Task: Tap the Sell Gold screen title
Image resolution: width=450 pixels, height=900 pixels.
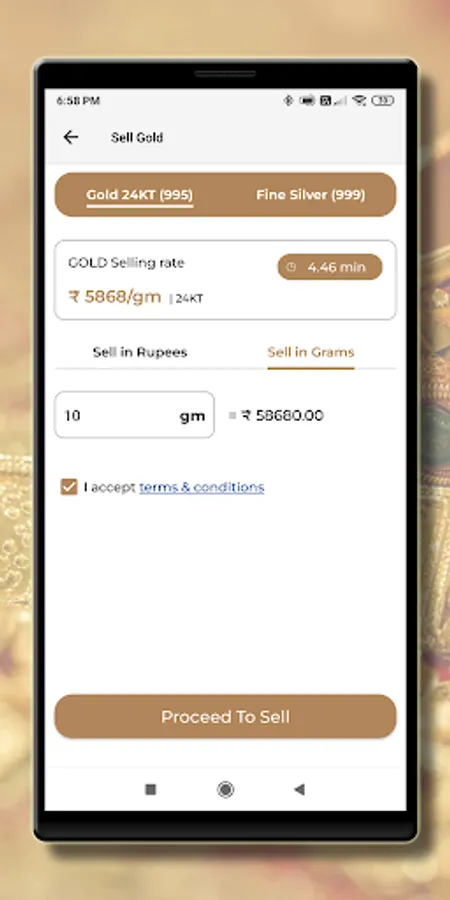Action: click(x=137, y=137)
